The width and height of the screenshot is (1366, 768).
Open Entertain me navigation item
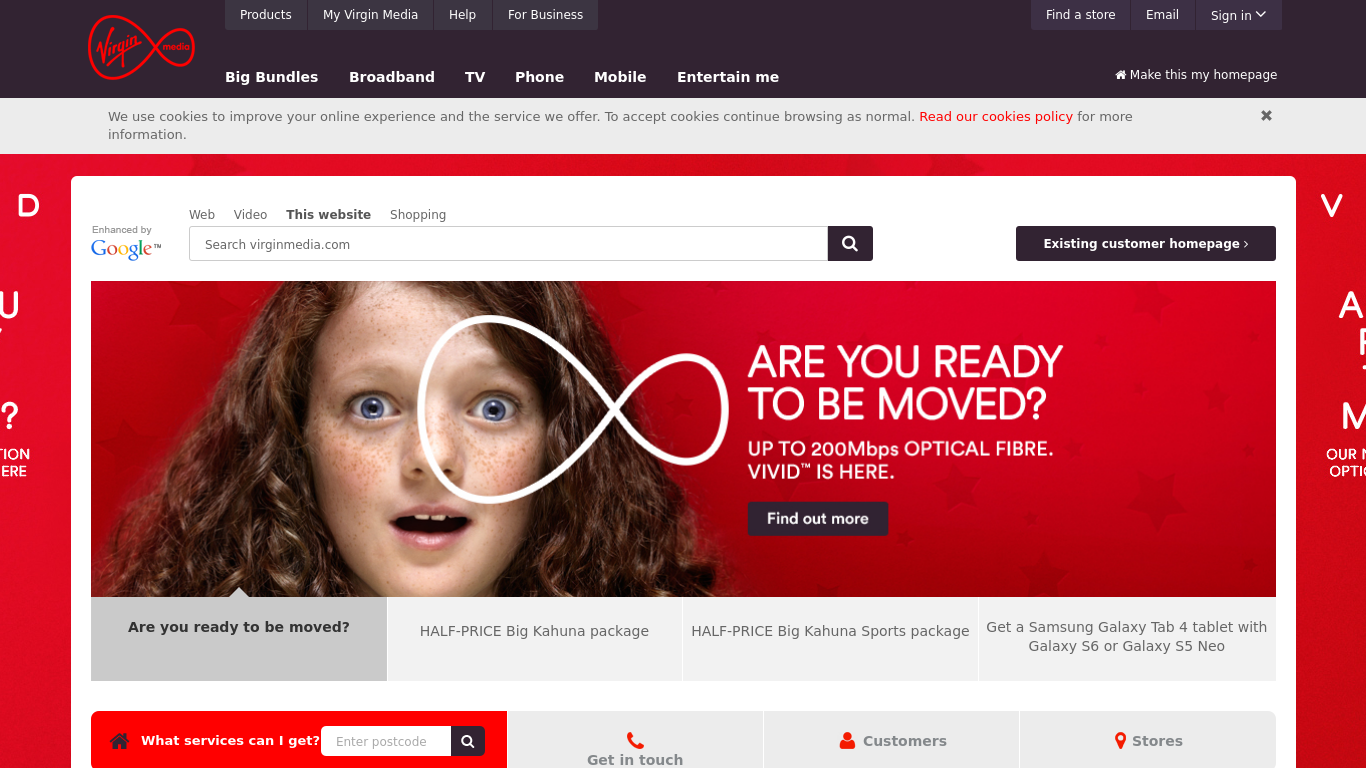tap(728, 77)
